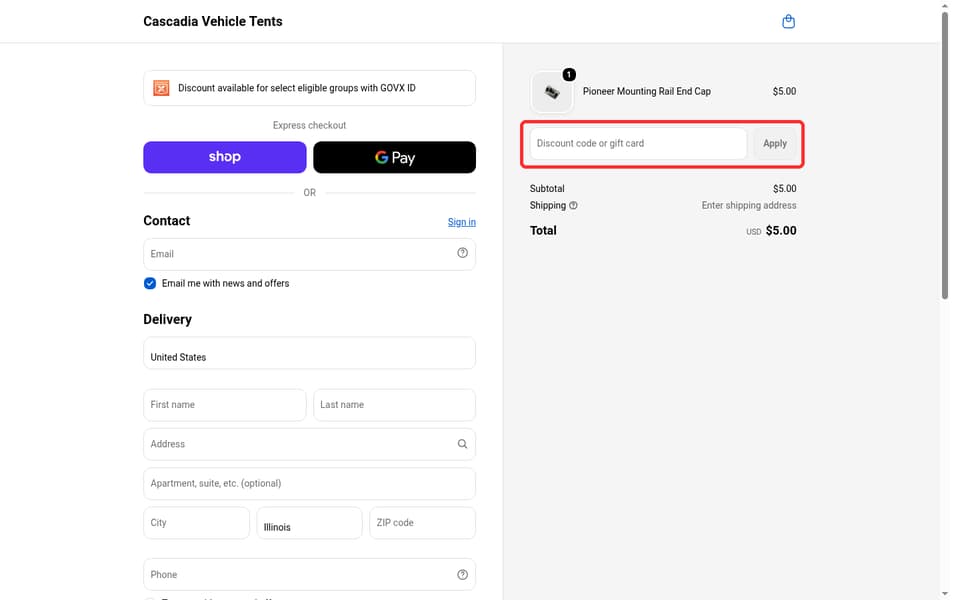Click the item quantity badge showing 1

coord(569,75)
